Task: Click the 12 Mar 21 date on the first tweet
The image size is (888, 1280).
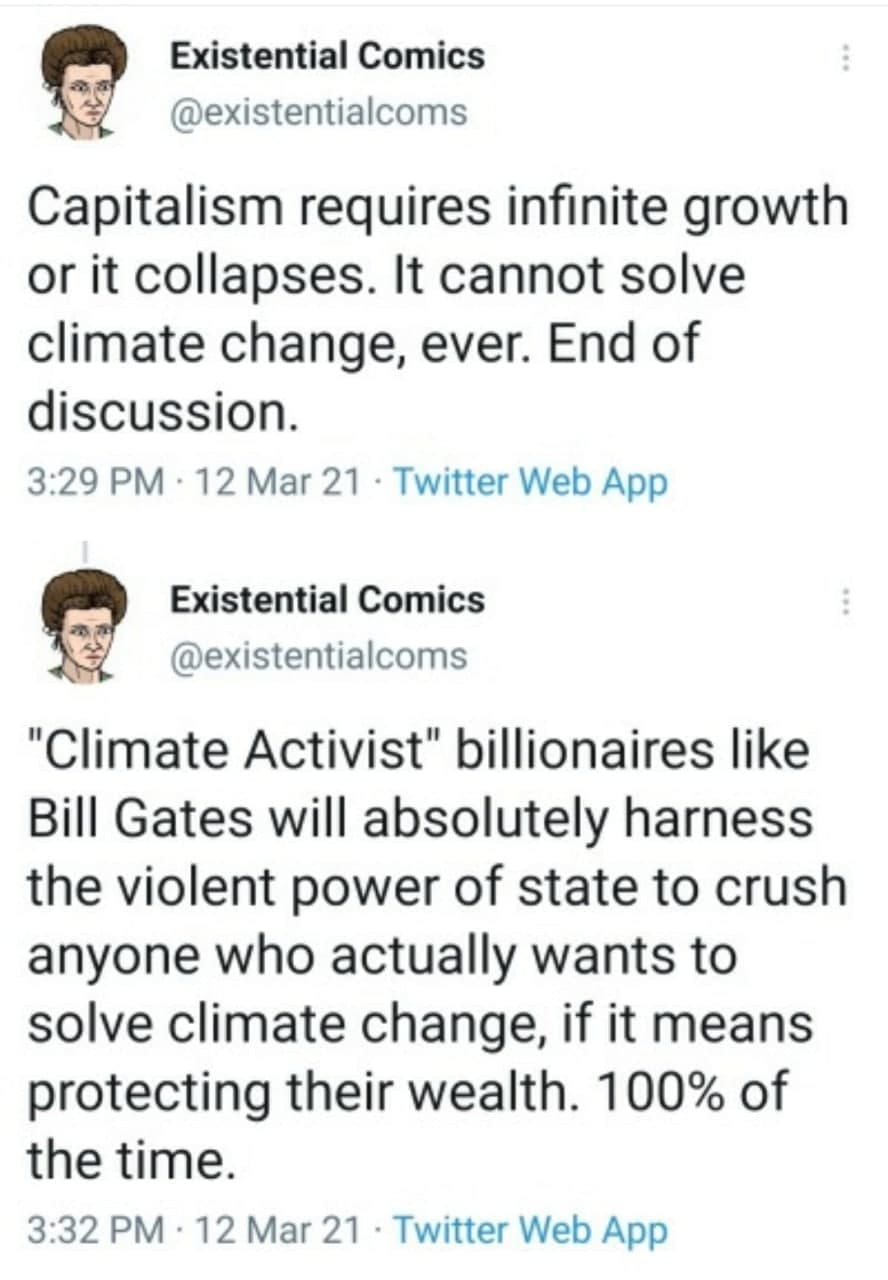Action: coord(279,484)
